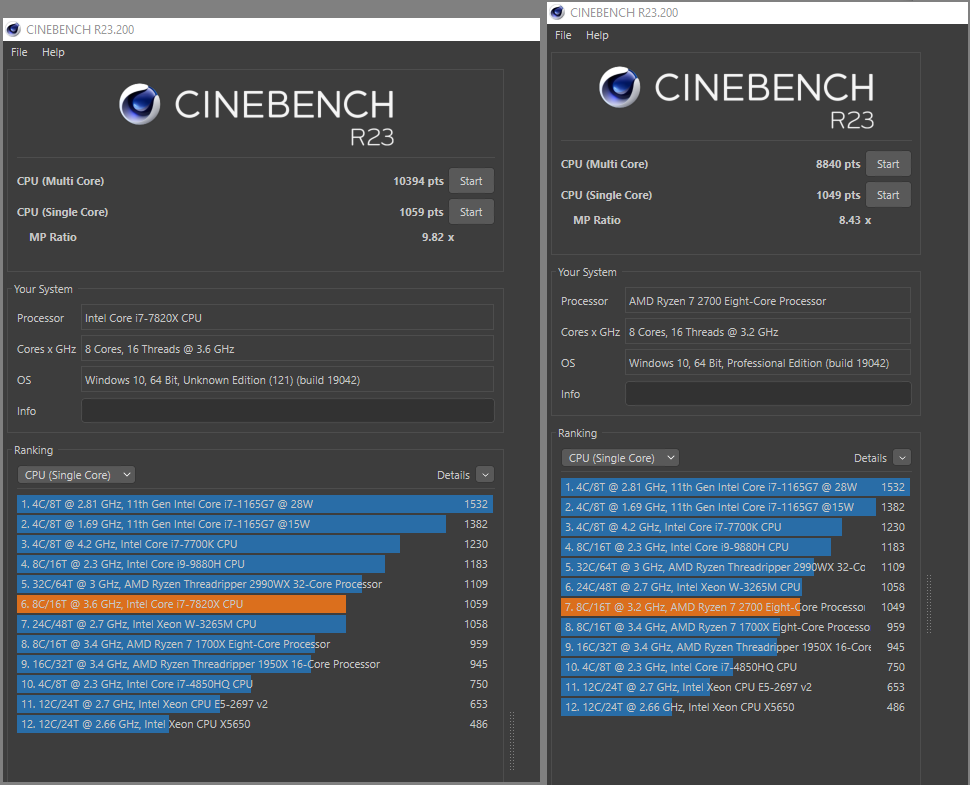Select row 12 Xeon X5650 in left ranking
This screenshot has height=785, width=970.
(x=255, y=724)
